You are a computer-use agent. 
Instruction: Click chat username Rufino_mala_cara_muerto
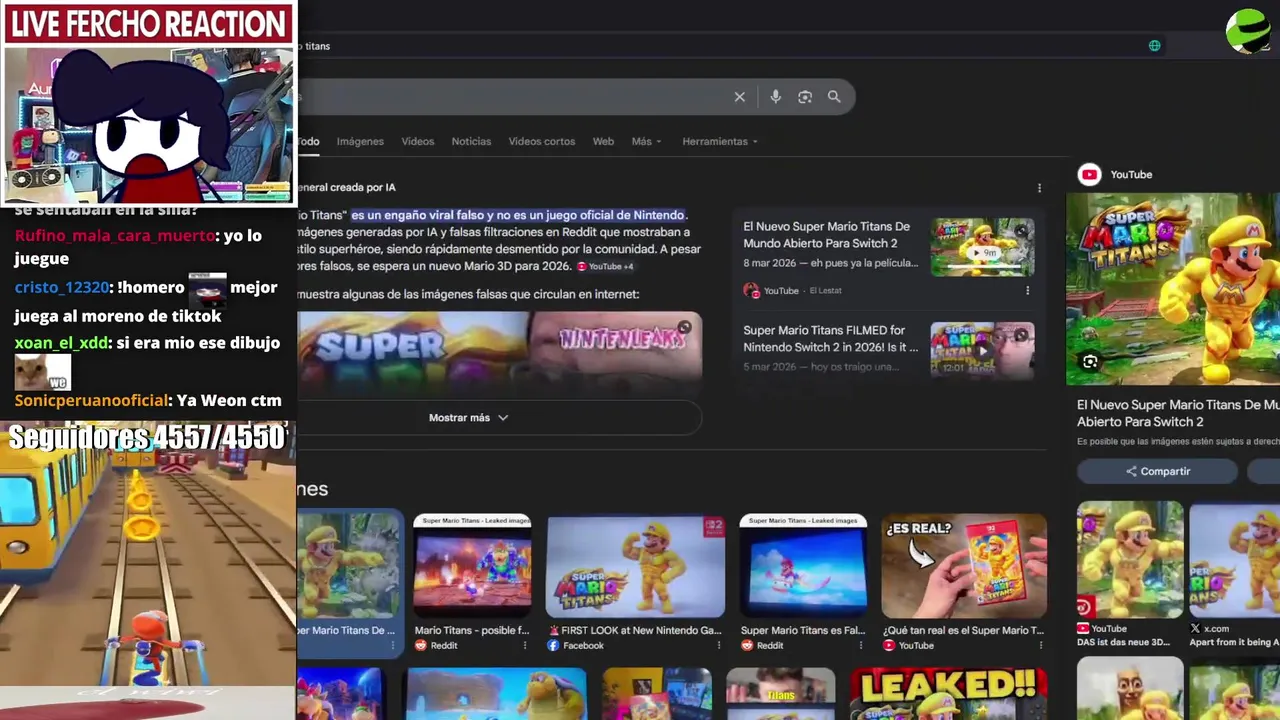pyautogui.click(x=115, y=236)
